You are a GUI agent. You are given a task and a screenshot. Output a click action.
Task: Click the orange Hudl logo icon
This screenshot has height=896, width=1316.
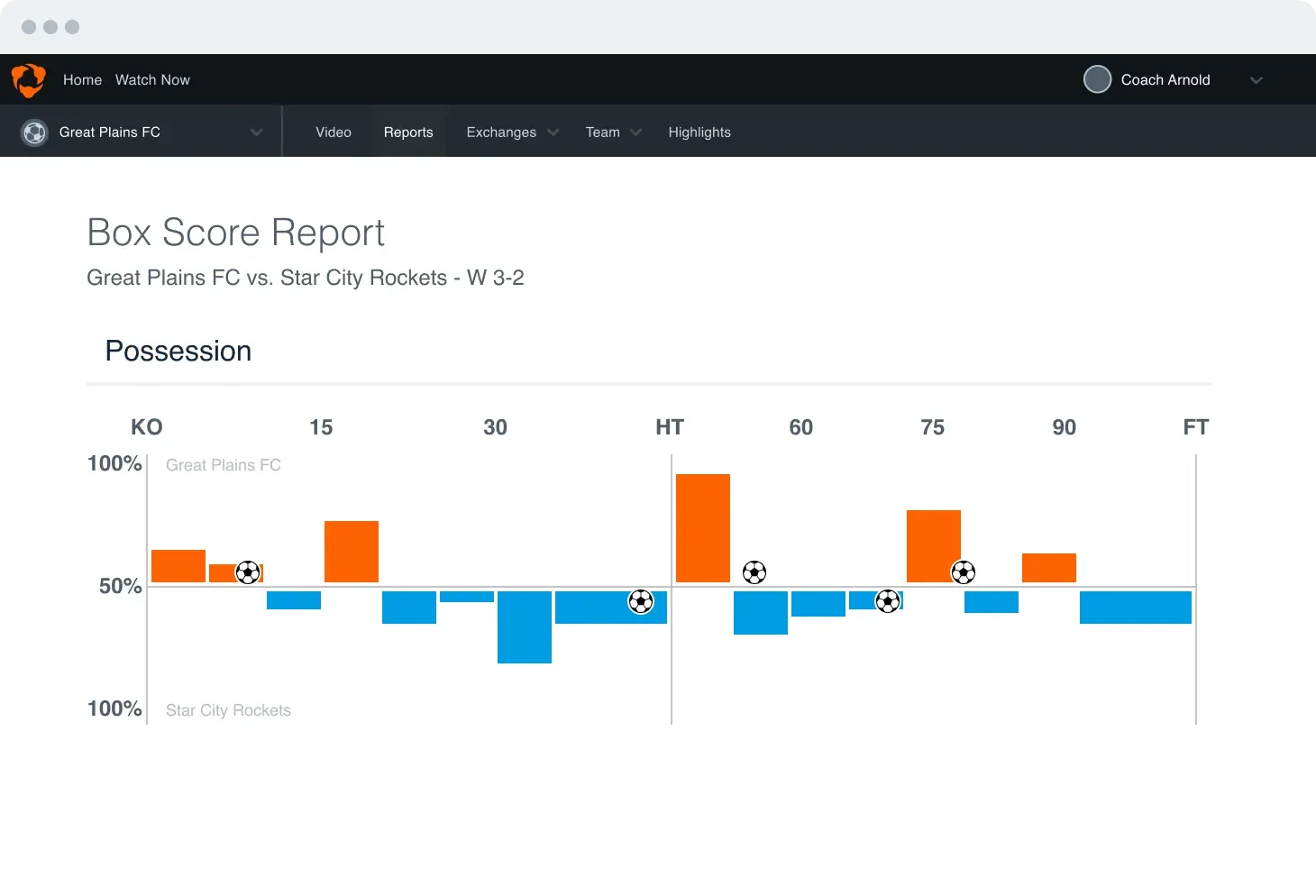29,79
